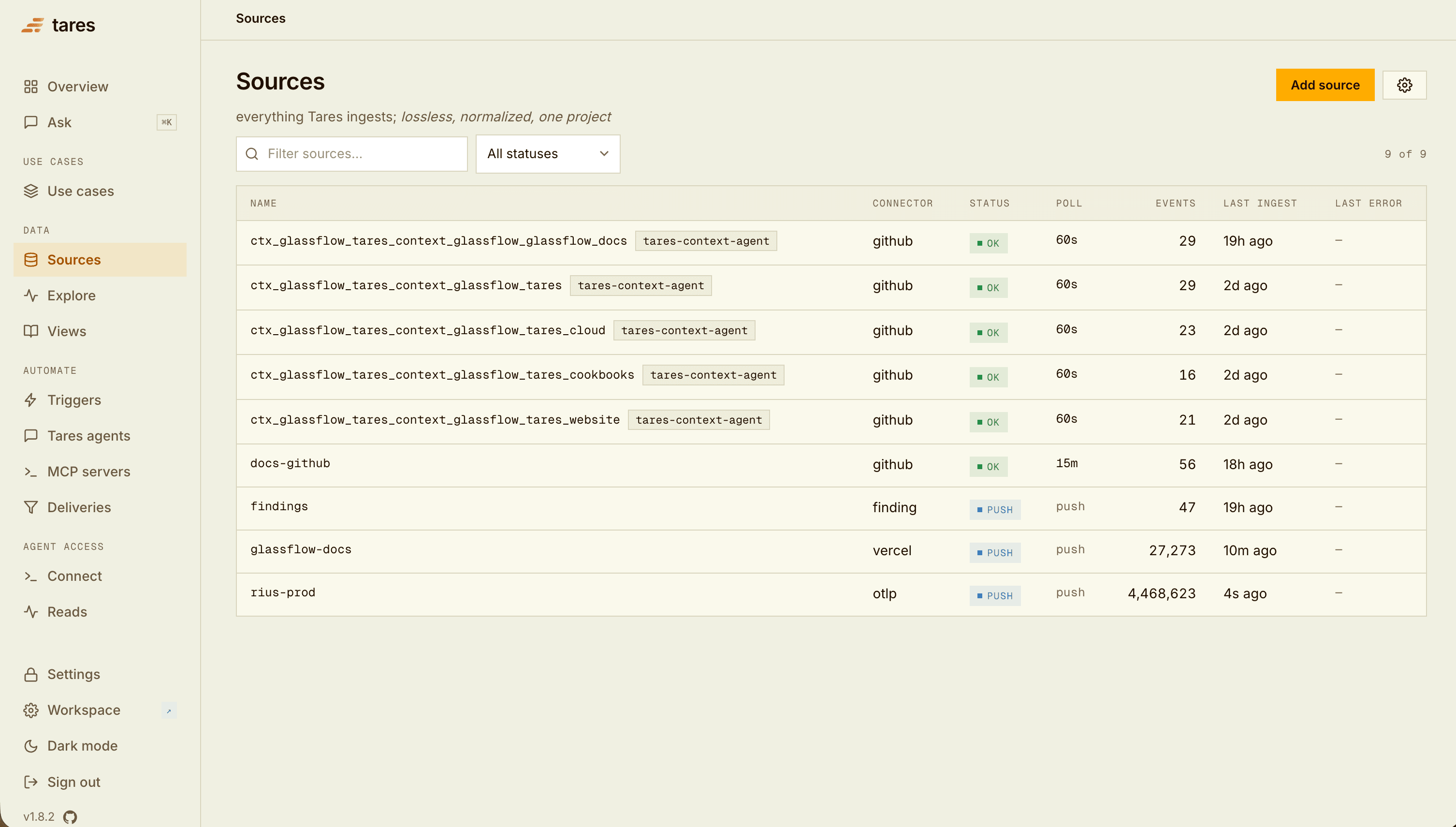The width and height of the screenshot is (1456, 827).
Task: Click PUSH badge on findings row
Action: tap(994, 510)
